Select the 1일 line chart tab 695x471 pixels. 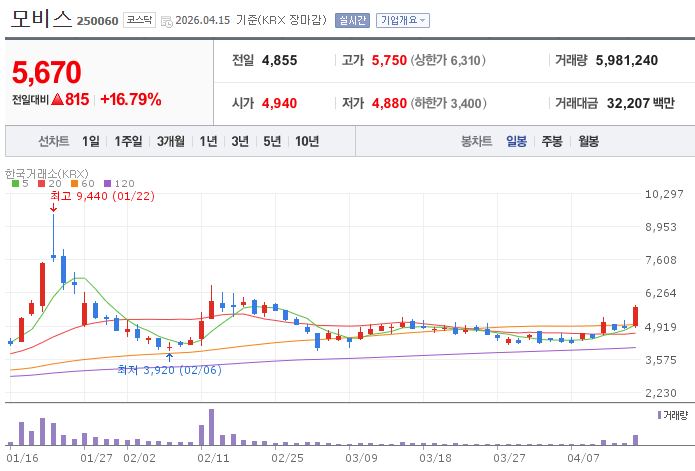tap(91, 141)
